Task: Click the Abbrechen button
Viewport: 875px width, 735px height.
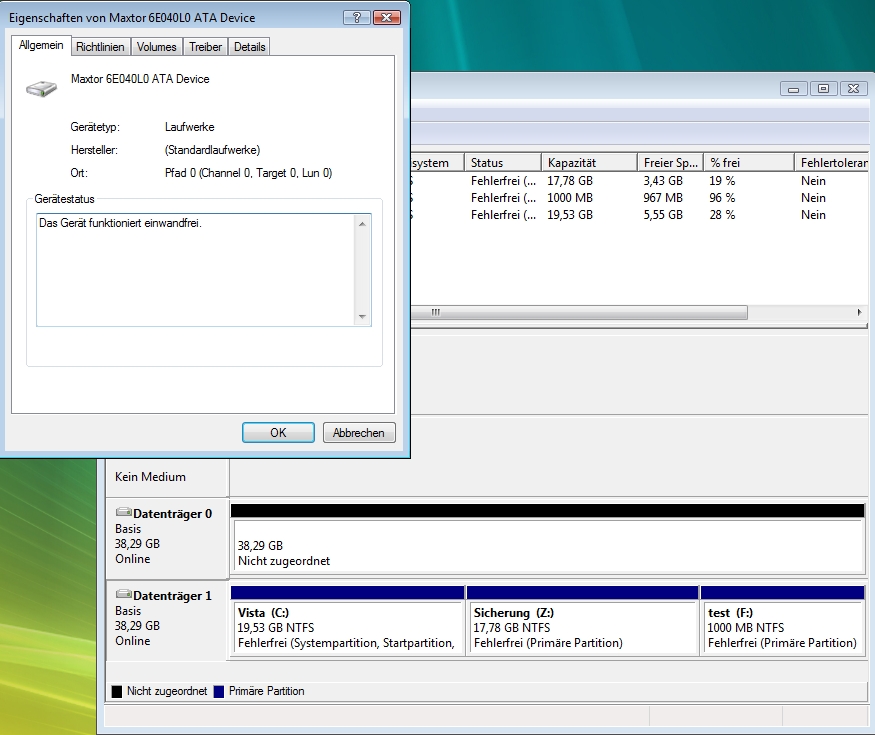Action: click(x=359, y=433)
